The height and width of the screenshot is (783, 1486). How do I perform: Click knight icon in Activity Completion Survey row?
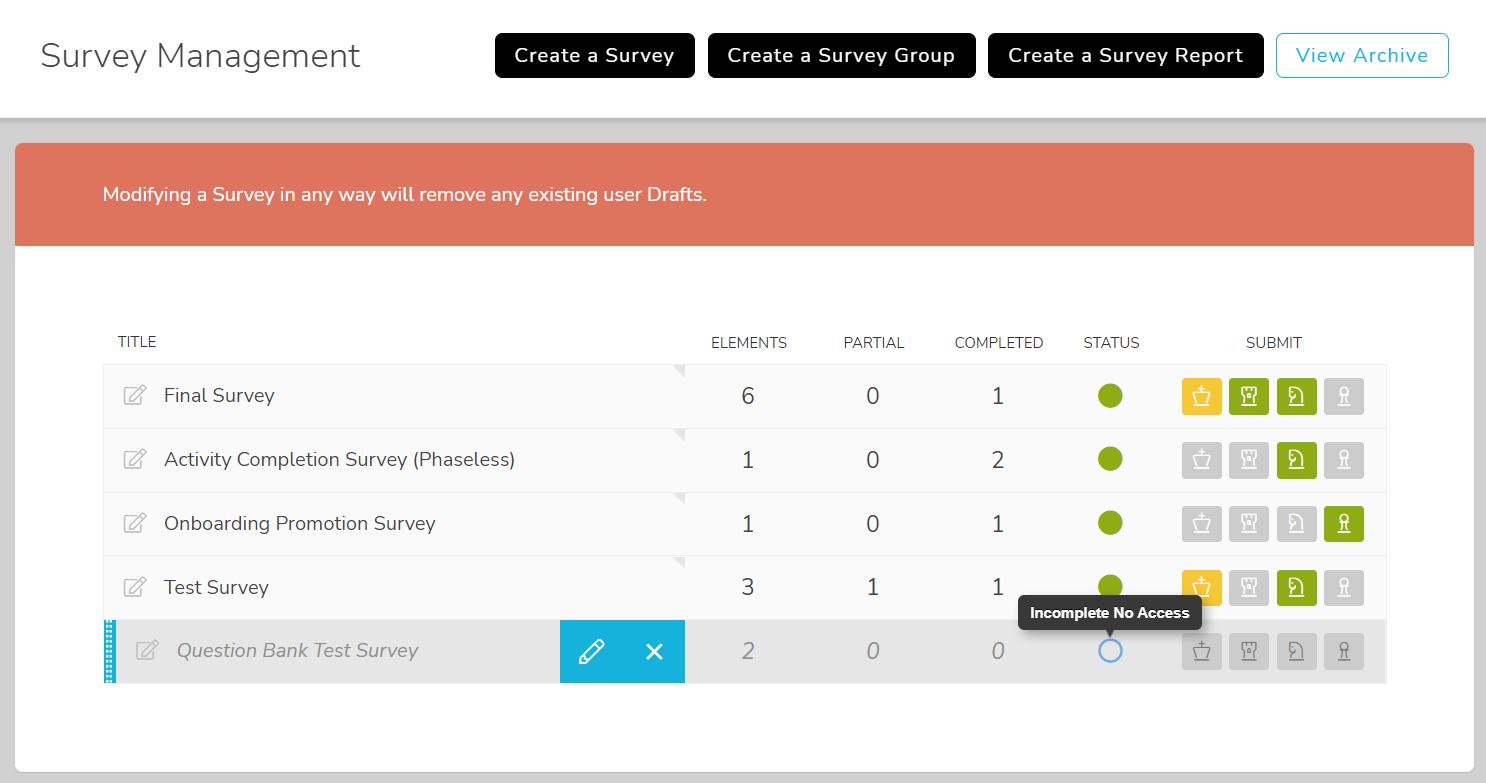(x=1297, y=460)
